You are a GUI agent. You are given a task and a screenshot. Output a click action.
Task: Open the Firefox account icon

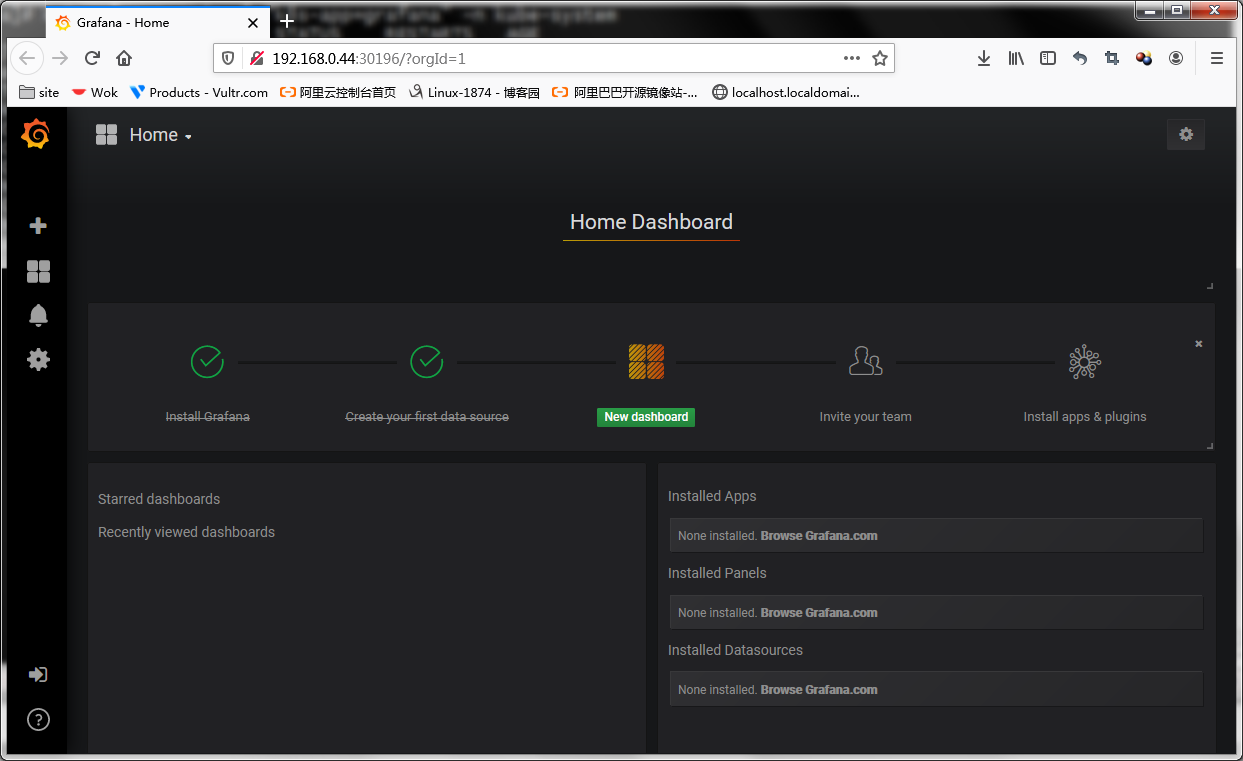pyautogui.click(x=1176, y=58)
